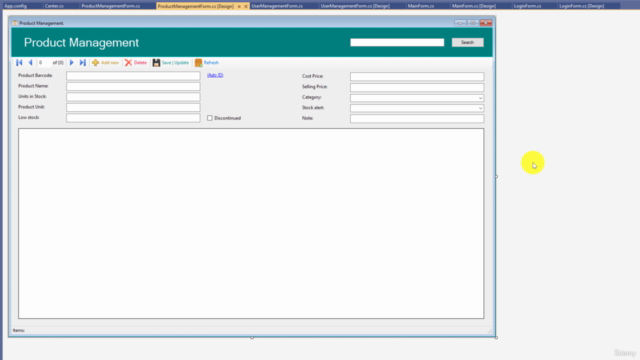The image size is (640, 360).
Task: Click the Units in Stock input field
Action: [x=133, y=97]
